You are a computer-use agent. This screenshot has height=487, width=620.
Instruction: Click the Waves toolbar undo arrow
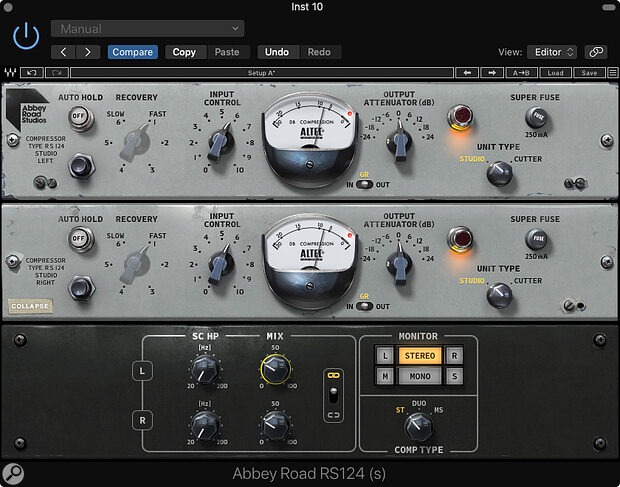click(32, 73)
